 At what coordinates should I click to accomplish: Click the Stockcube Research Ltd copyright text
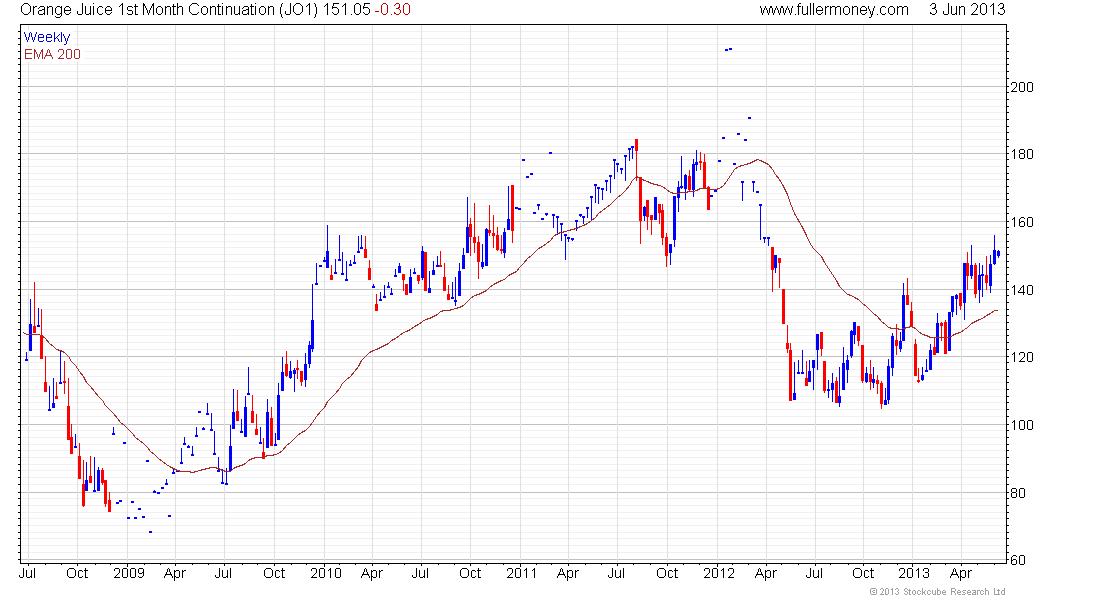937,592
